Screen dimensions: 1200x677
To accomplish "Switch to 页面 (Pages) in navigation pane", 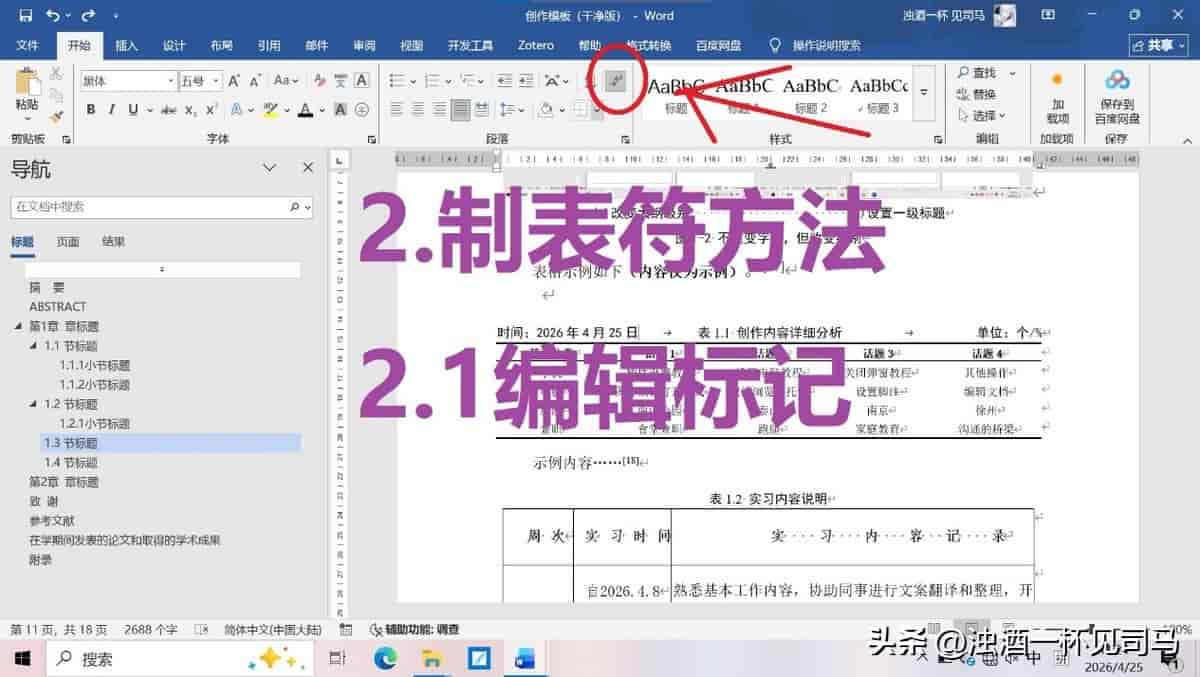I will [x=68, y=241].
